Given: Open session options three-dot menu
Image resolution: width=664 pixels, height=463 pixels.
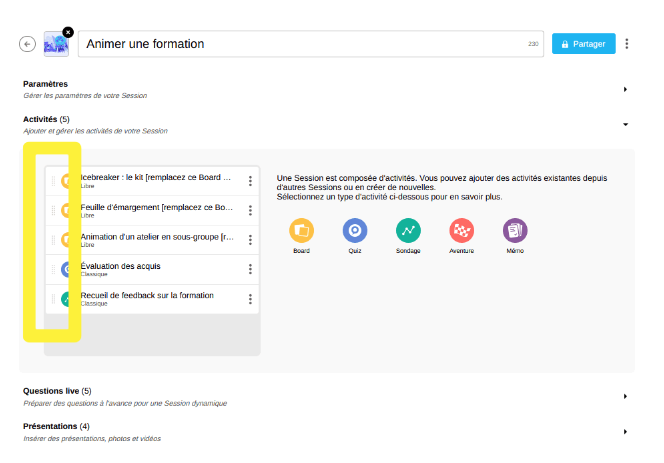Looking at the screenshot, I should 627,44.
